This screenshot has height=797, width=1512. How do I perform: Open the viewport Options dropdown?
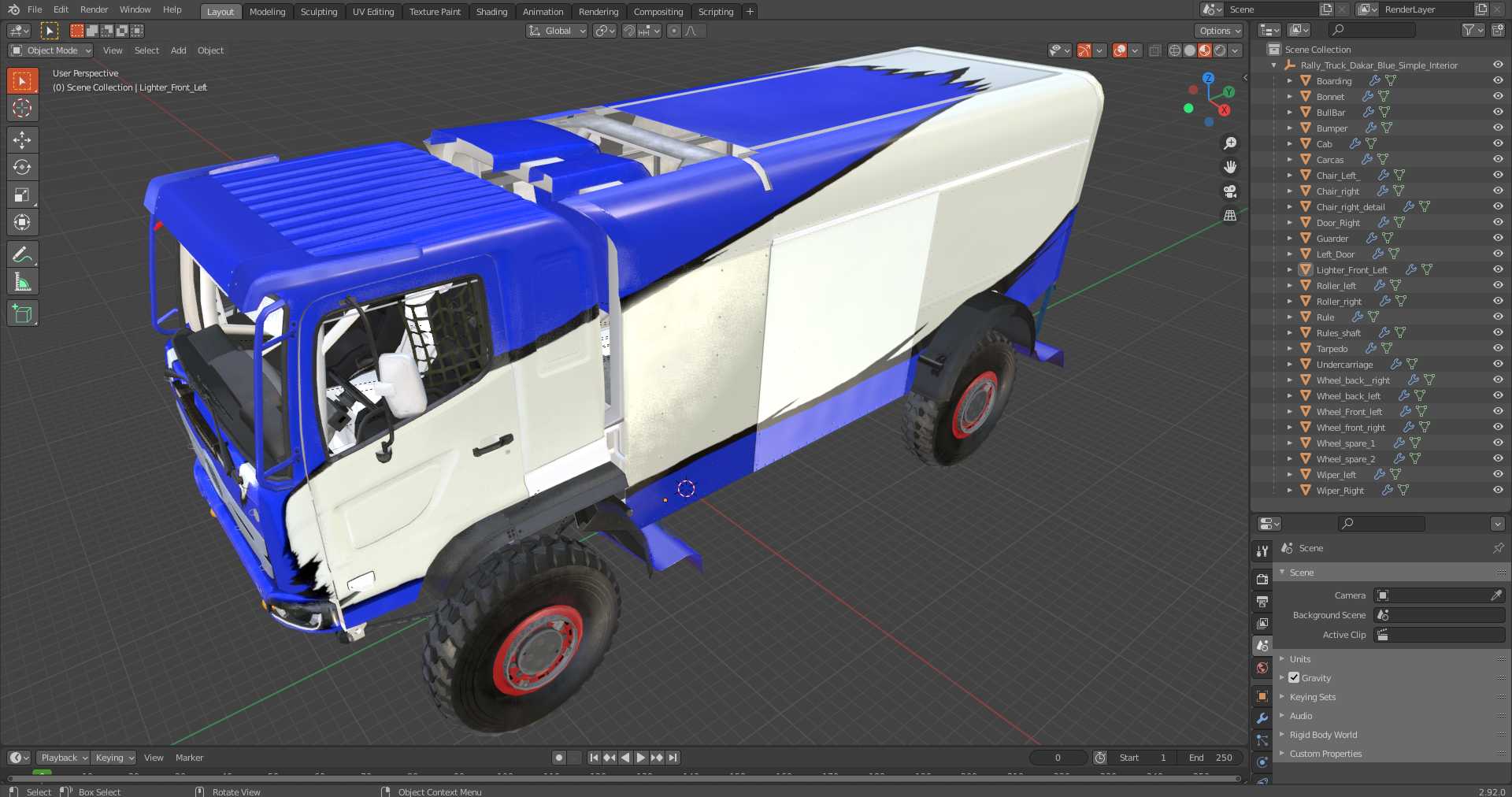tap(1219, 31)
